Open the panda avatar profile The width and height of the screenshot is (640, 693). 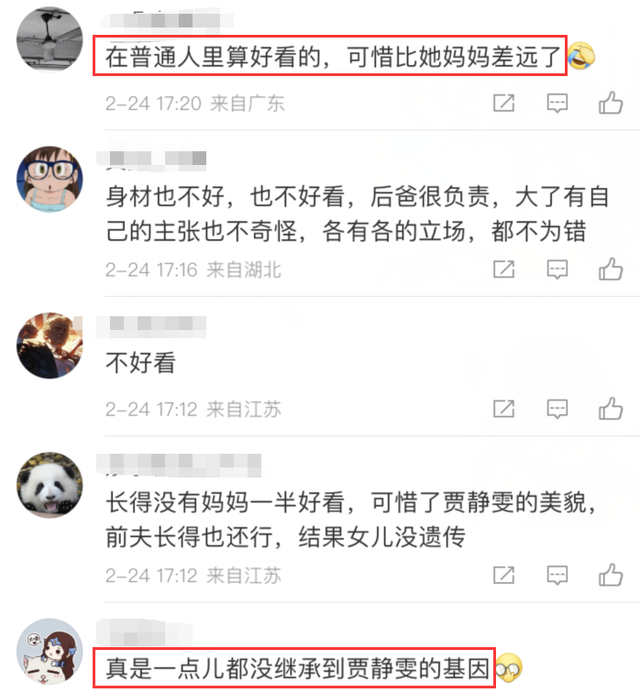click(x=50, y=485)
